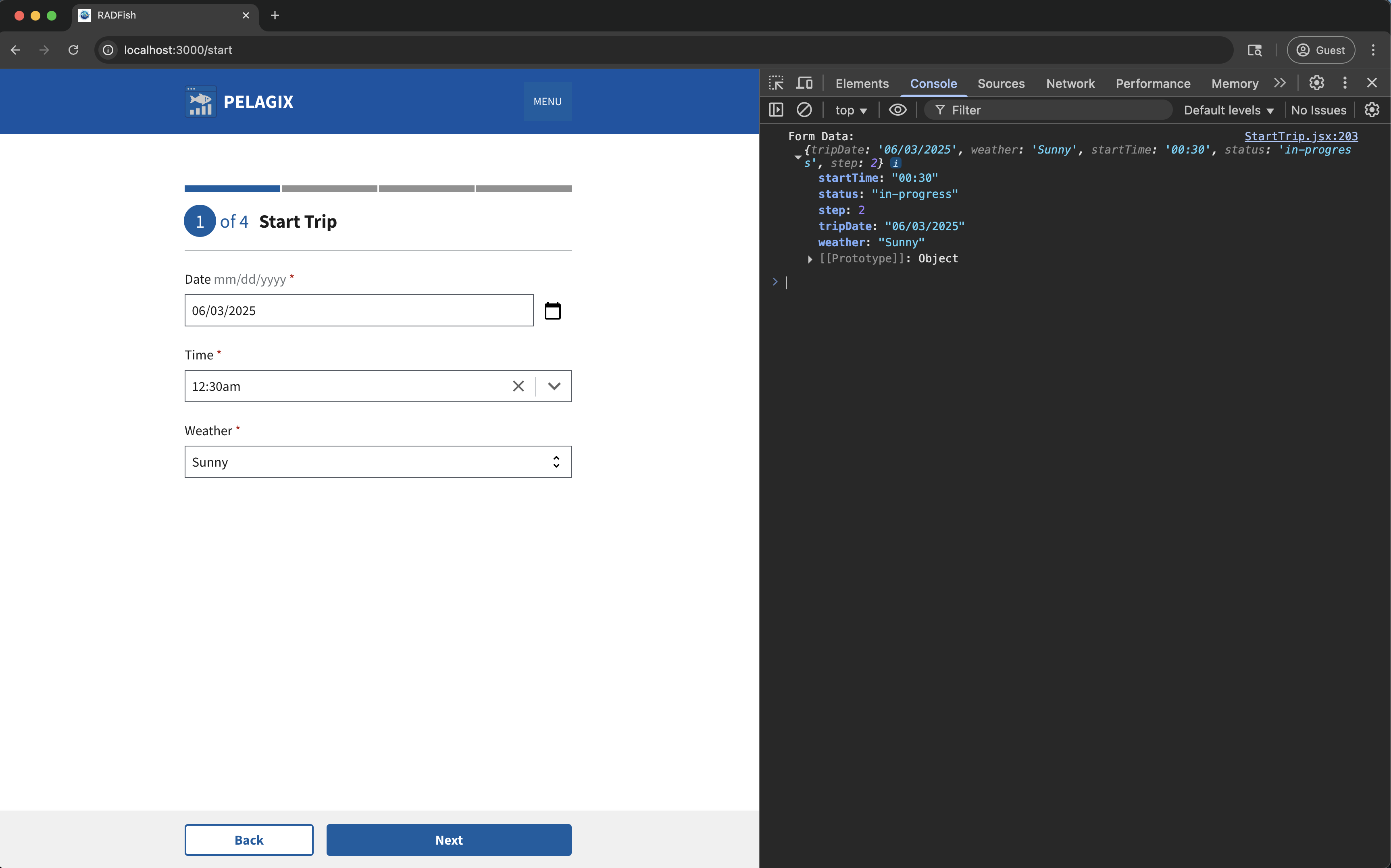Screen dimensions: 1391x868
Task: Open the Create live expression eye icon
Action: 897,110
